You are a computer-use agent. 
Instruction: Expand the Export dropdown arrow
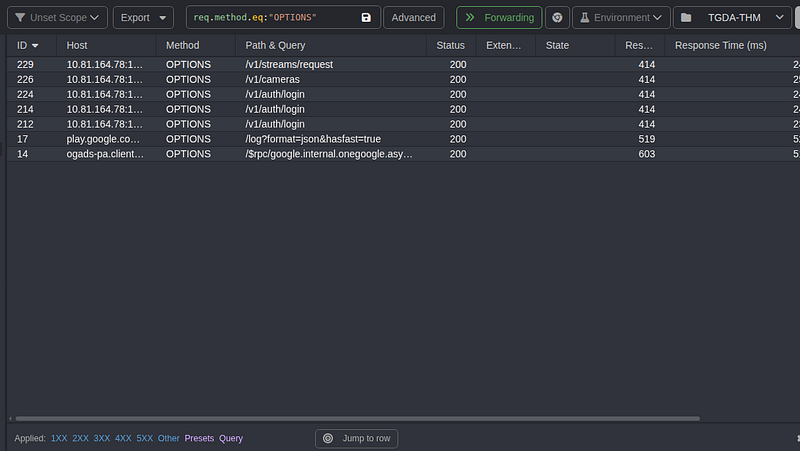(163, 18)
